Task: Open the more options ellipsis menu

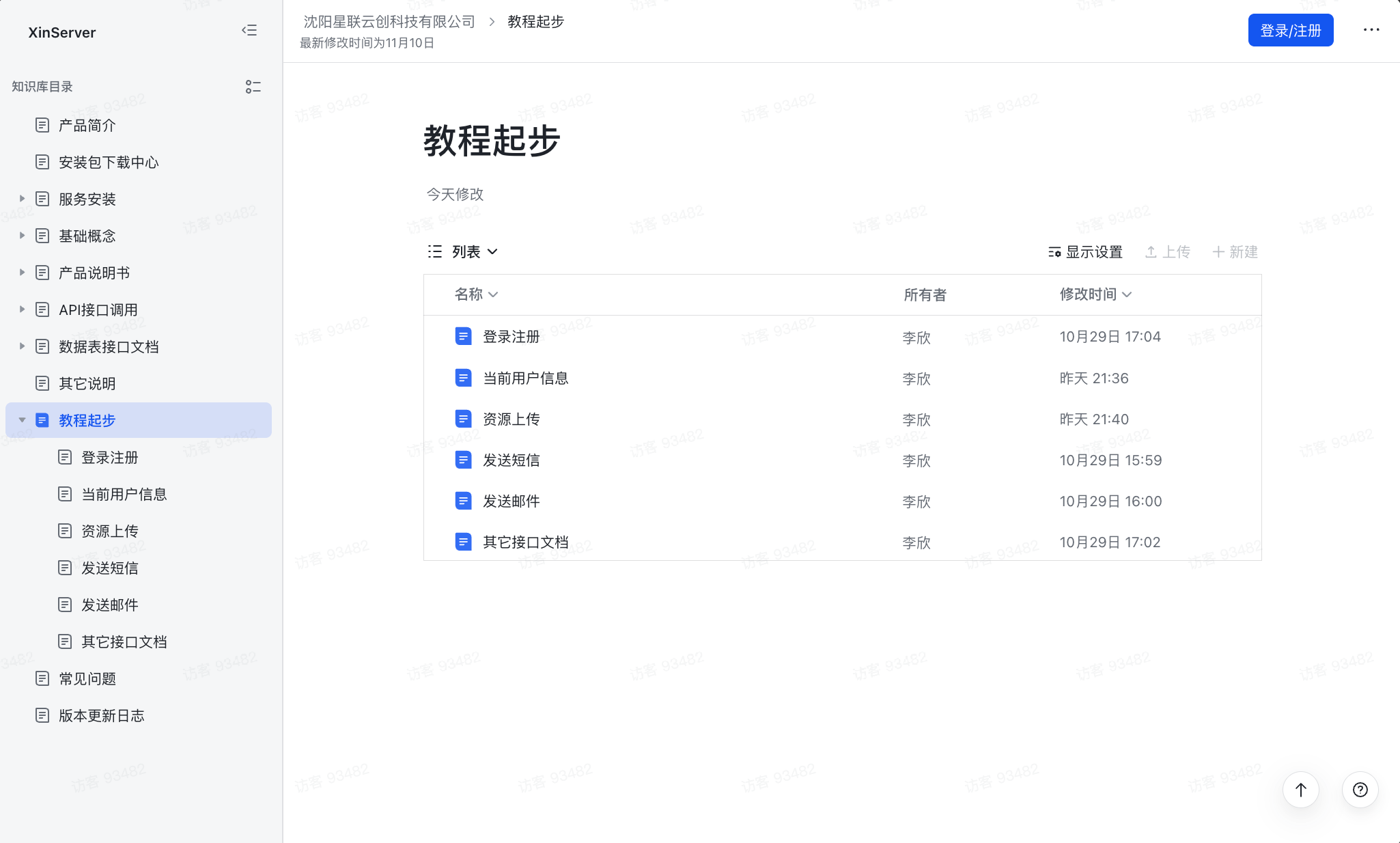Action: (1371, 29)
